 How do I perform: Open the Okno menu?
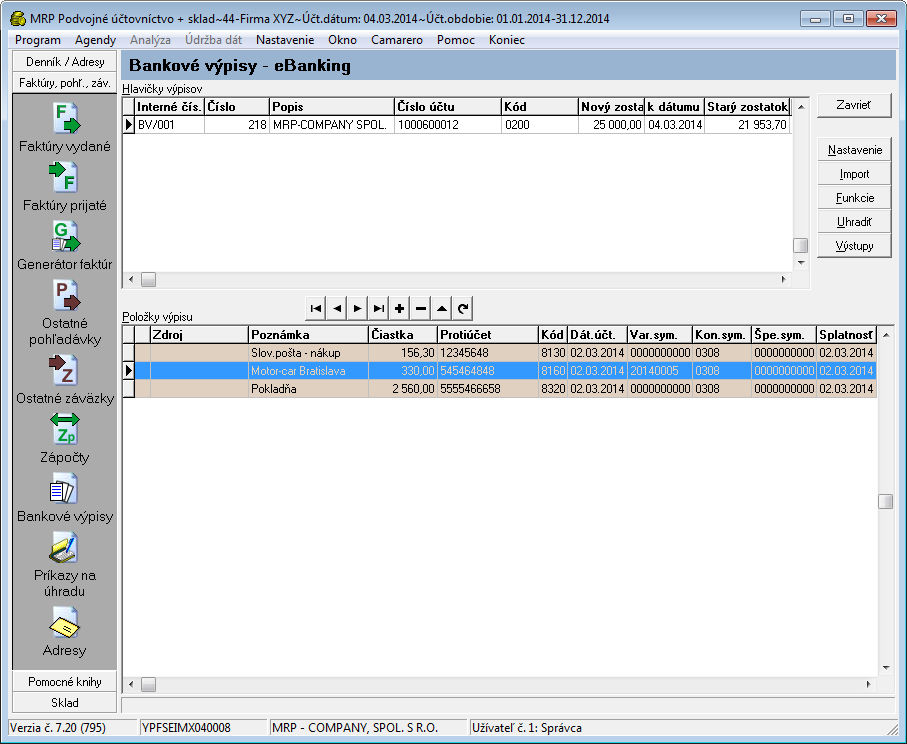tap(342, 40)
